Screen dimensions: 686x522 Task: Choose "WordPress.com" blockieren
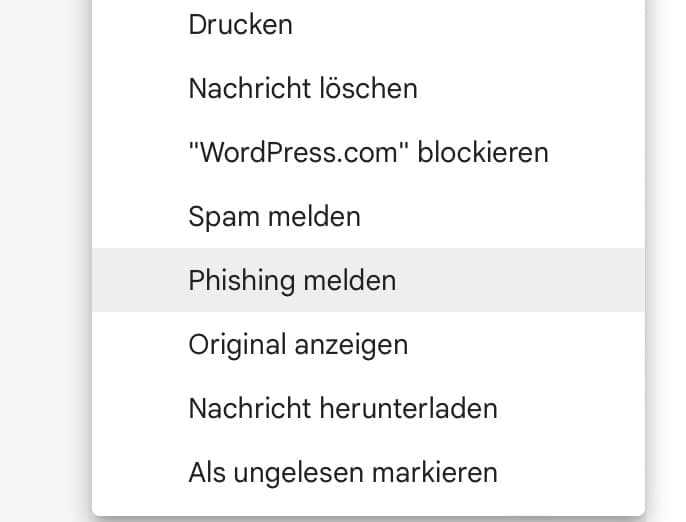coord(368,153)
